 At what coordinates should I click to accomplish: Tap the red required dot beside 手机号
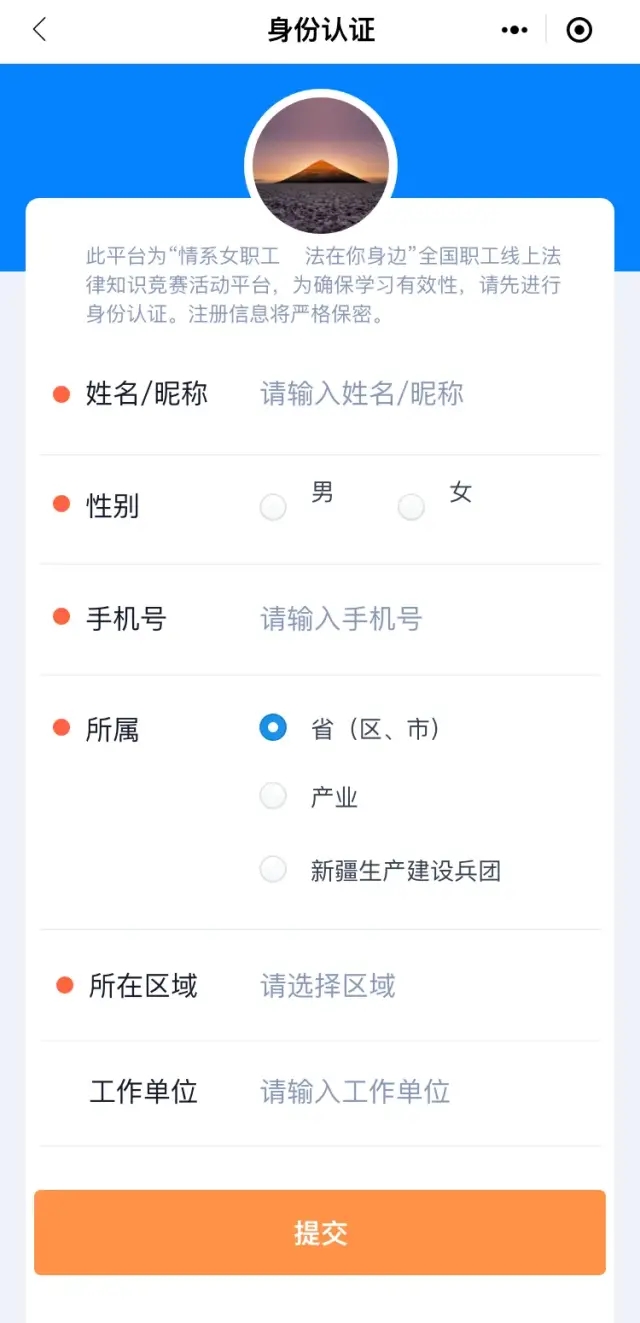61,617
